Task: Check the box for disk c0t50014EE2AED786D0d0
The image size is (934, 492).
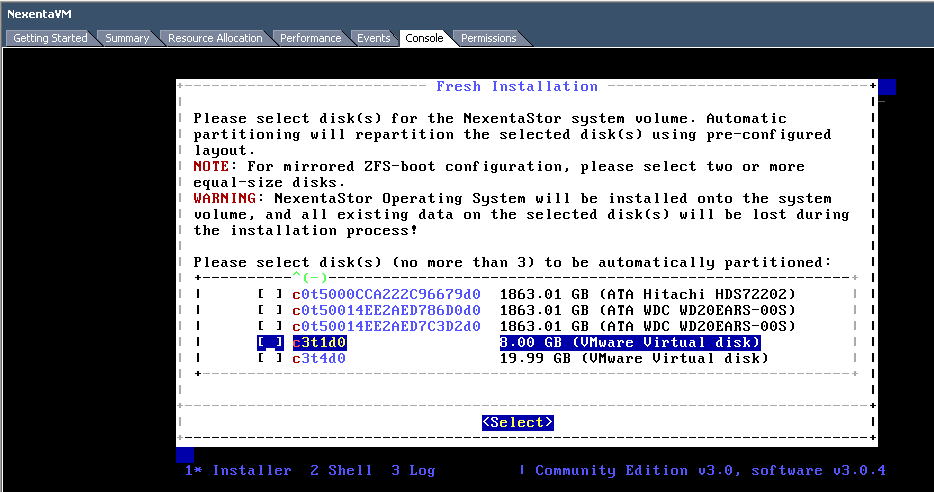Action: coord(270,310)
